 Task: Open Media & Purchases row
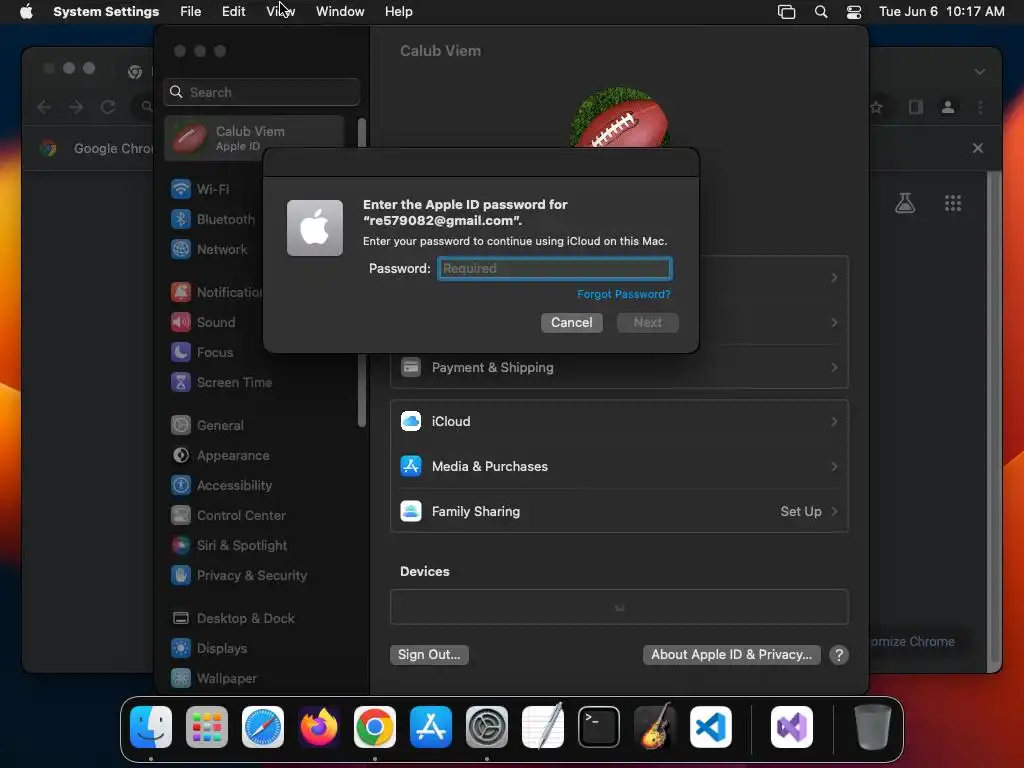(x=618, y=466)
